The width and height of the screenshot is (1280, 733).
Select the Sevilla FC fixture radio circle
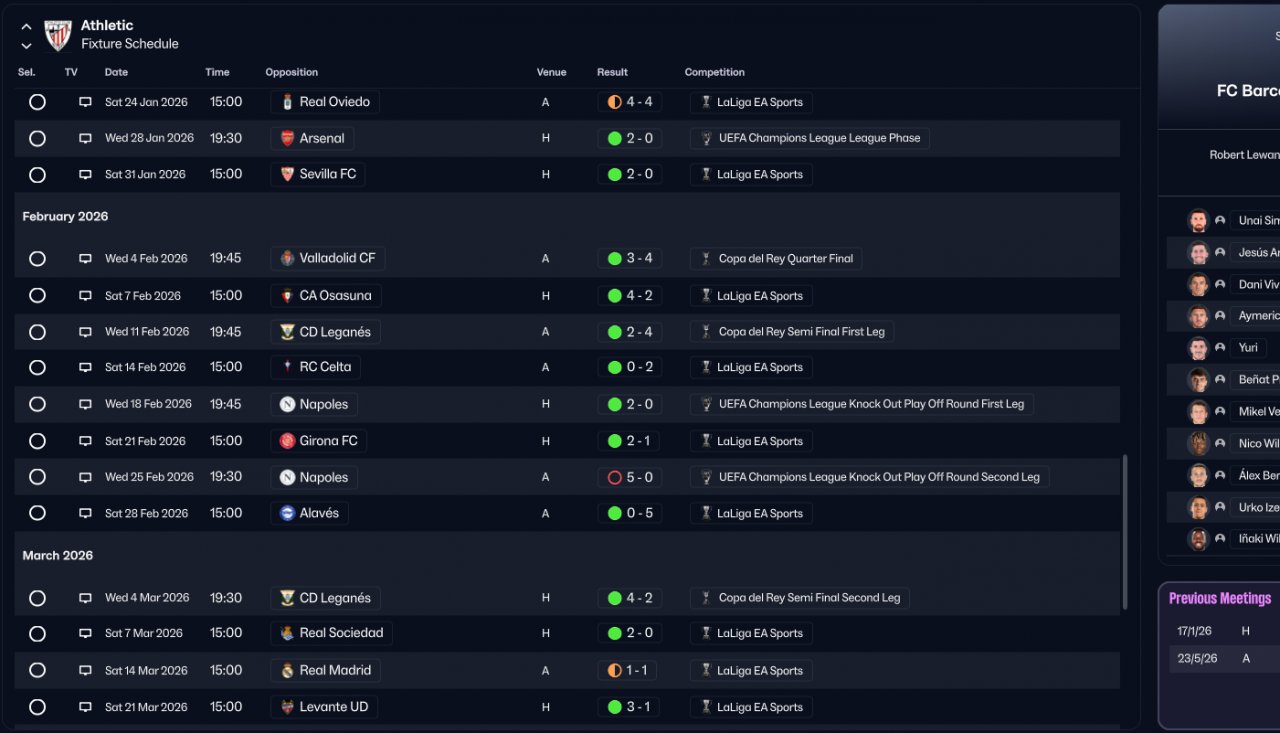37,175
